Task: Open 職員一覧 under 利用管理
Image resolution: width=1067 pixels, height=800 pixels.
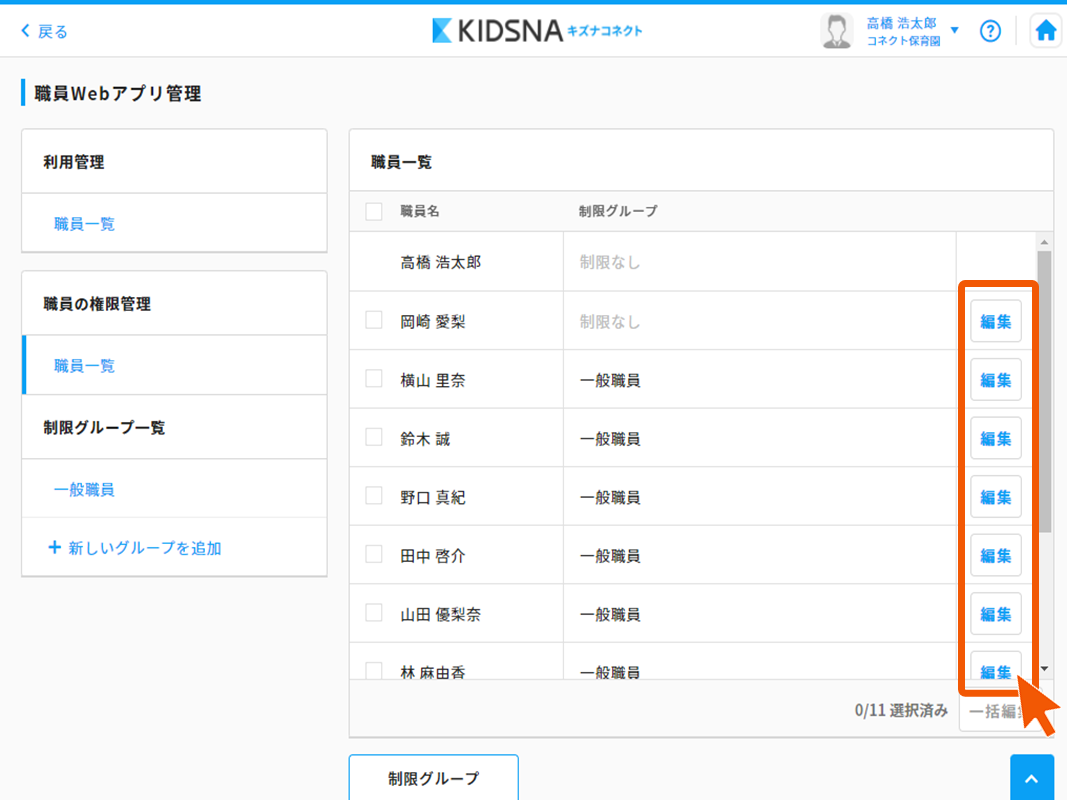Action: pyautogui.click(x=85, y=224)
